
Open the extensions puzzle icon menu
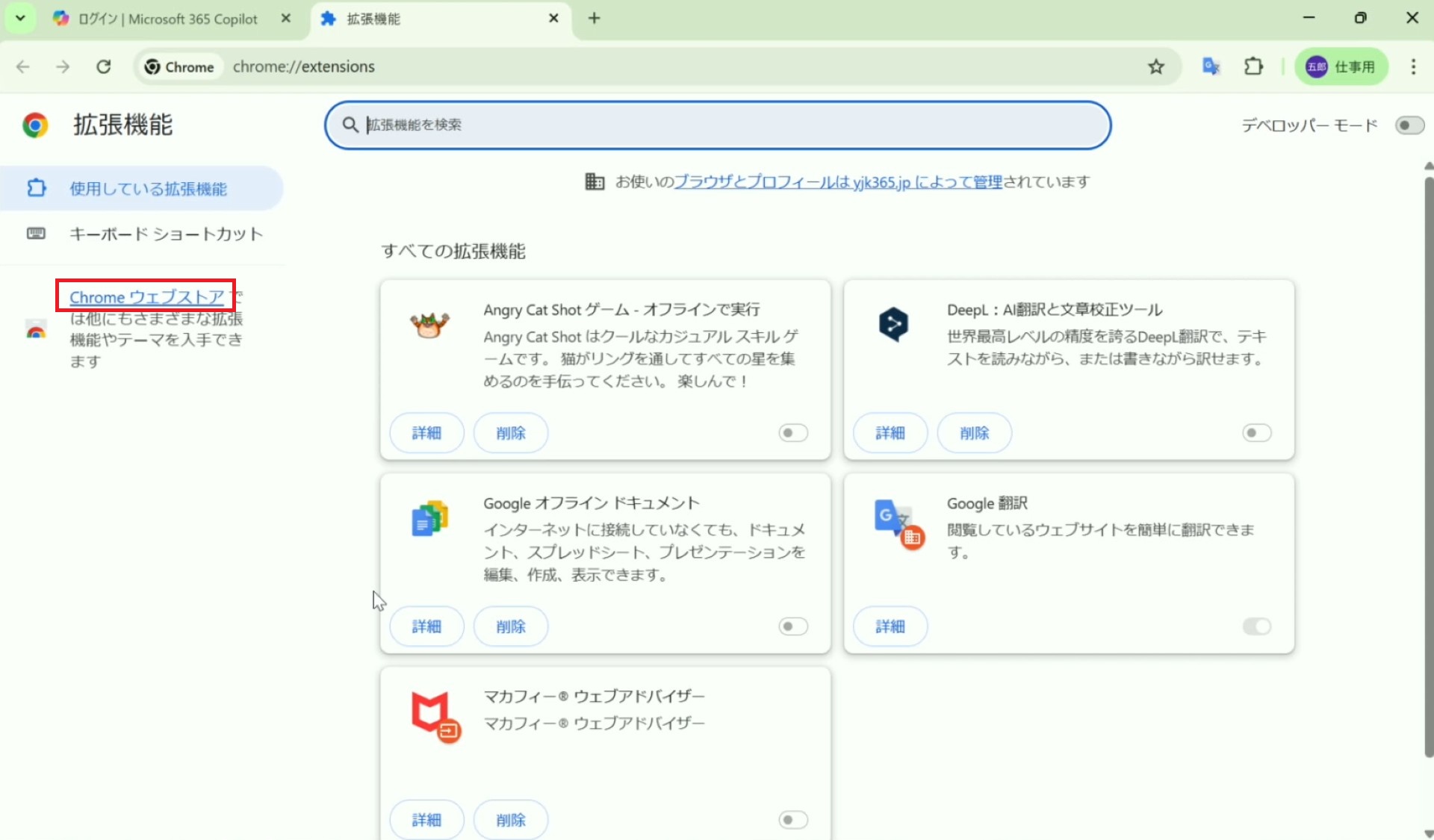1253,66
